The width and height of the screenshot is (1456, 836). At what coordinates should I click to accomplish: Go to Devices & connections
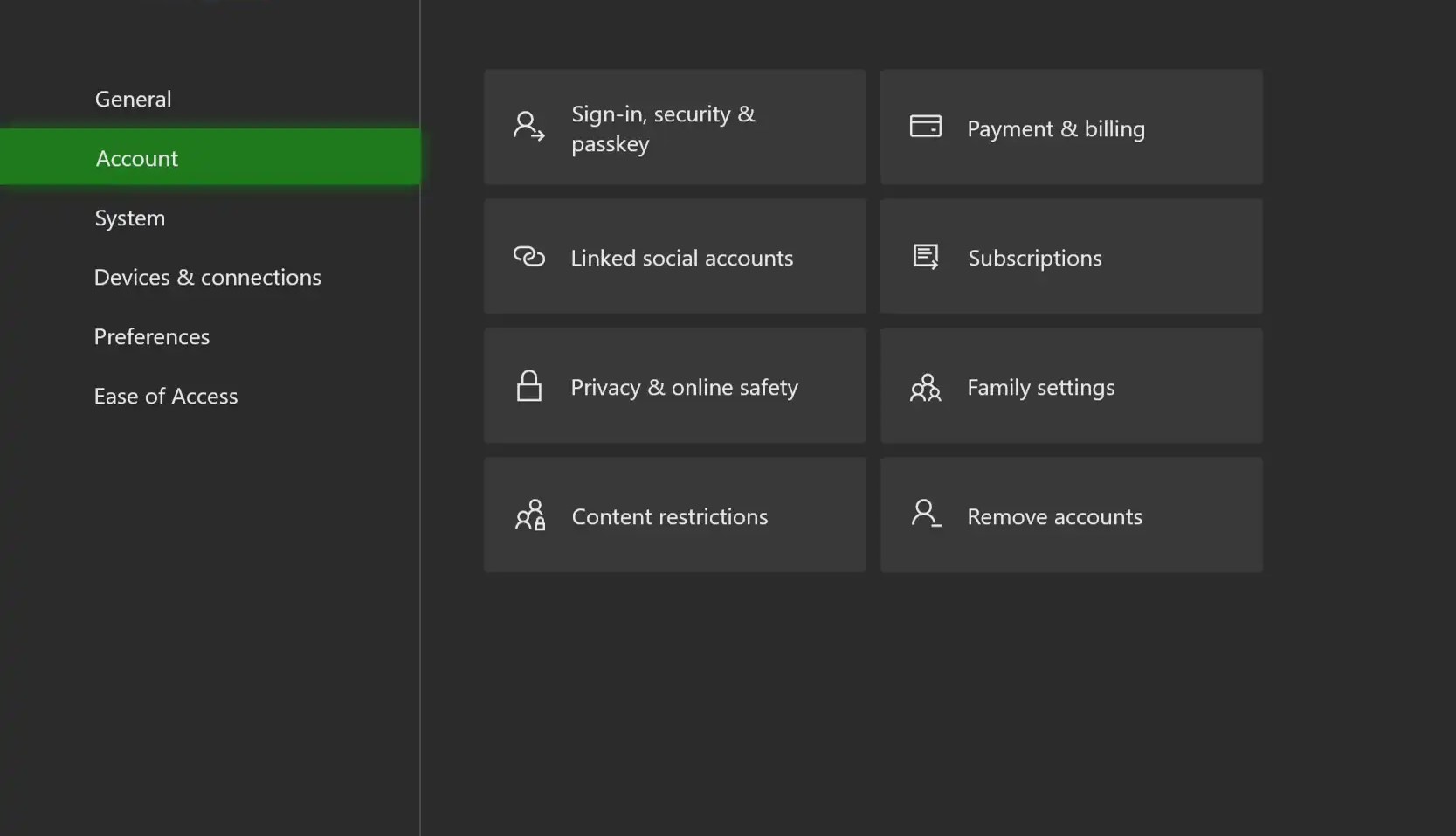tap(207, 277)
